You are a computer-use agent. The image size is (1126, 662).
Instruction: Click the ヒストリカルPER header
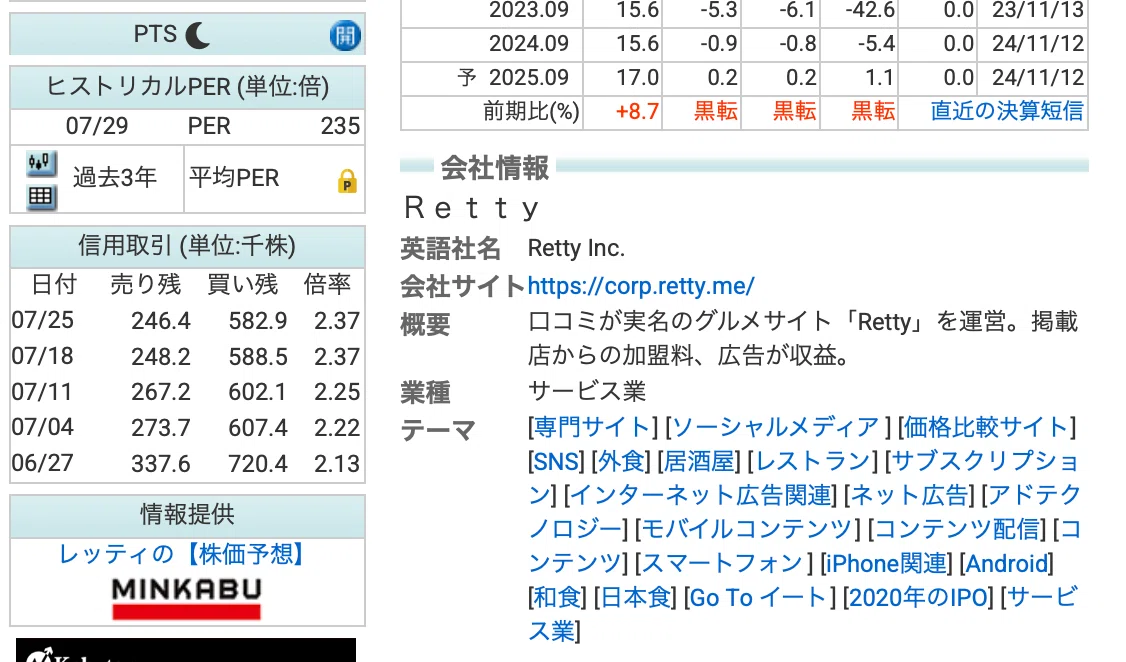pyautogui.click(x=187, y=87)
